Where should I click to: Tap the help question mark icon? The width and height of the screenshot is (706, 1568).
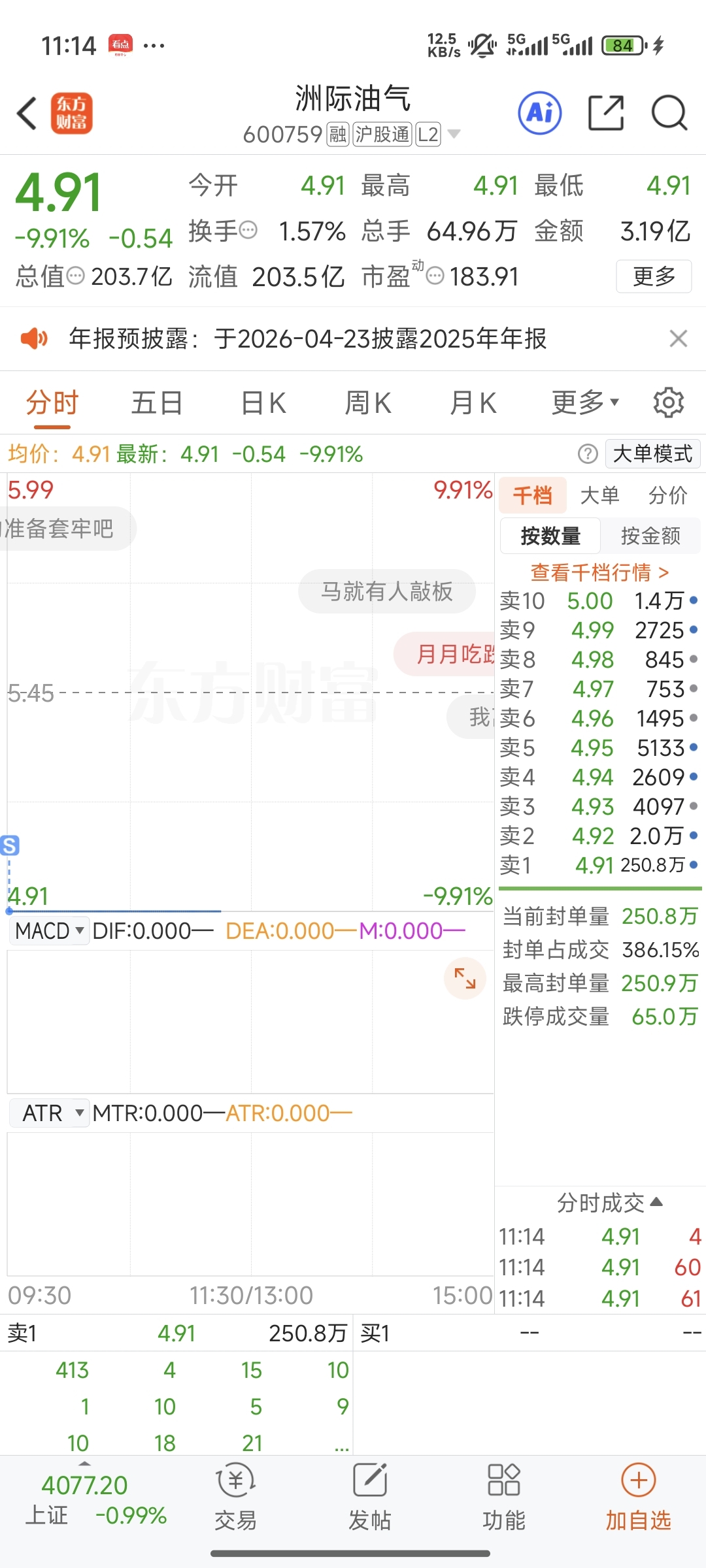pyautogui.click(x=588, y=453)
